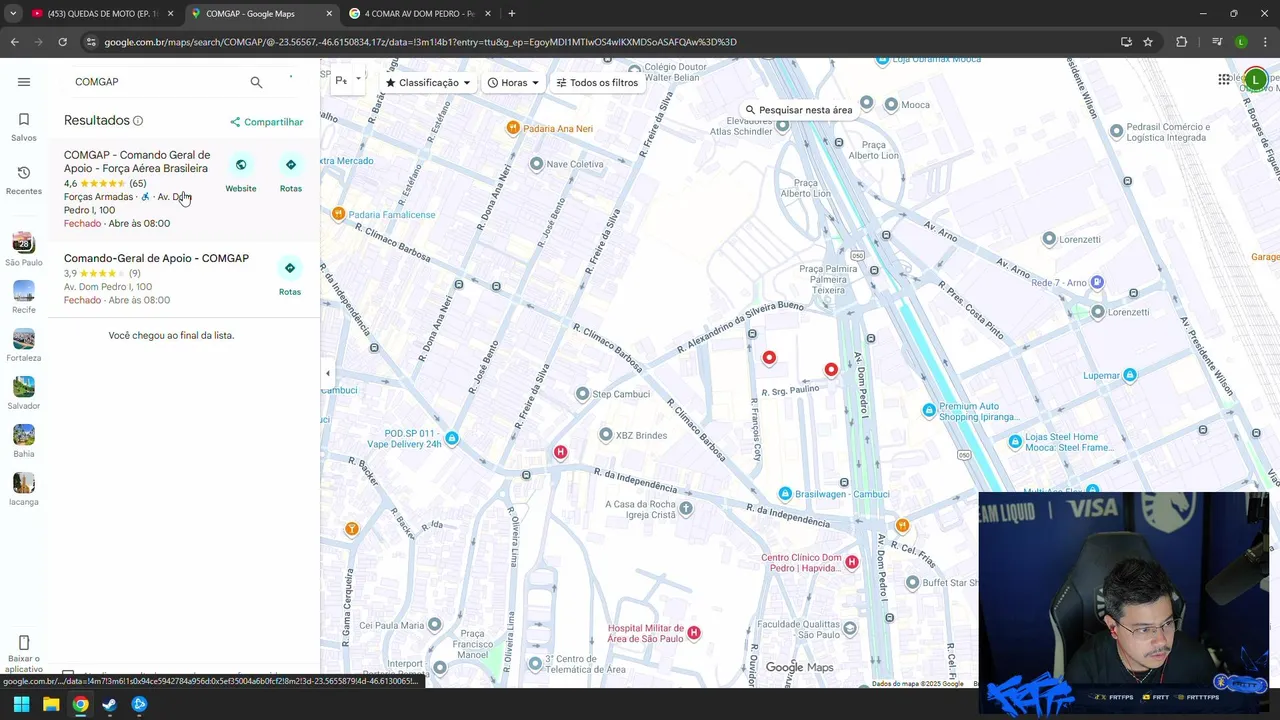Get Rotas for Comando-Geral de Apoio - COMGAP
This screenshot has width=1280, height=720.
290,277
